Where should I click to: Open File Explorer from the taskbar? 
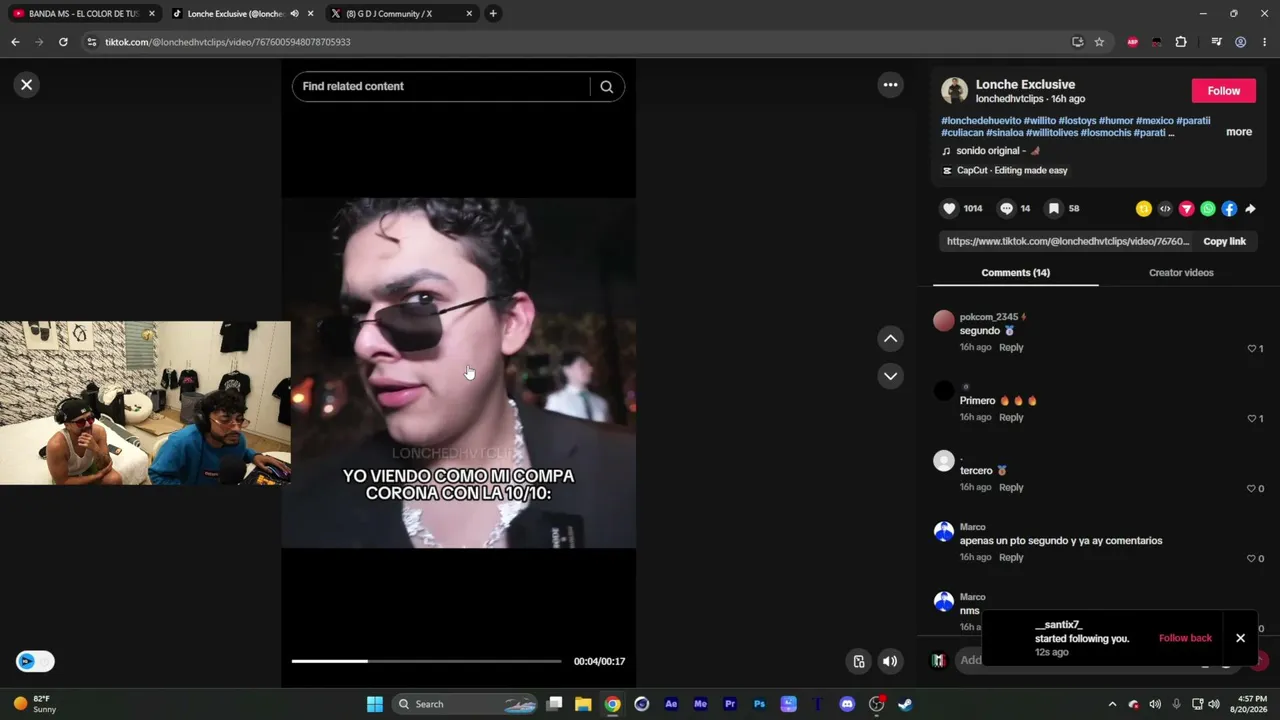(583, 704)
